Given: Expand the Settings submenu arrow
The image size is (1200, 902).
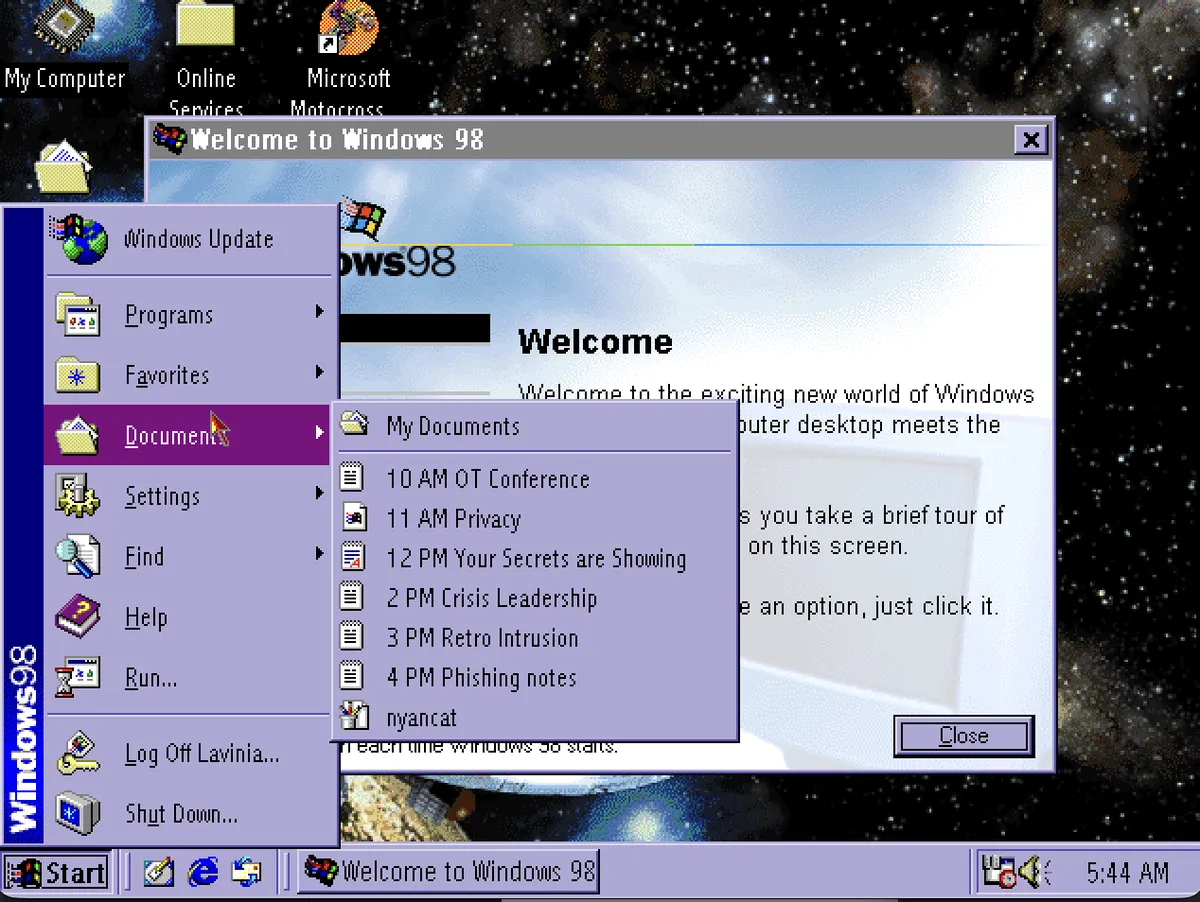Looking at the screenshot, I should pos(320,493).
